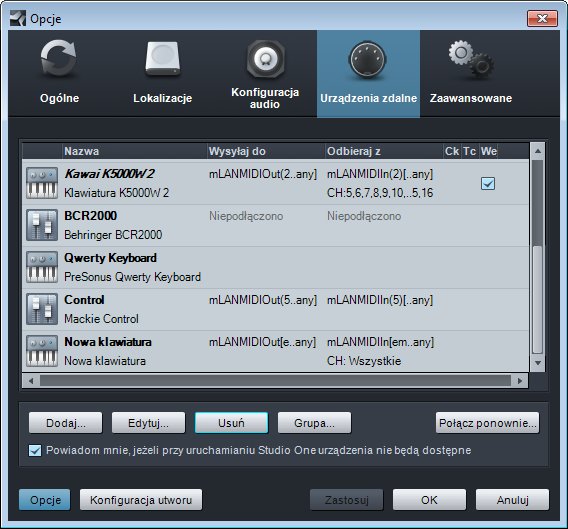Sort by the Nazwa column header
This screenshot has height=529, width=568.
tap(134, 151)
